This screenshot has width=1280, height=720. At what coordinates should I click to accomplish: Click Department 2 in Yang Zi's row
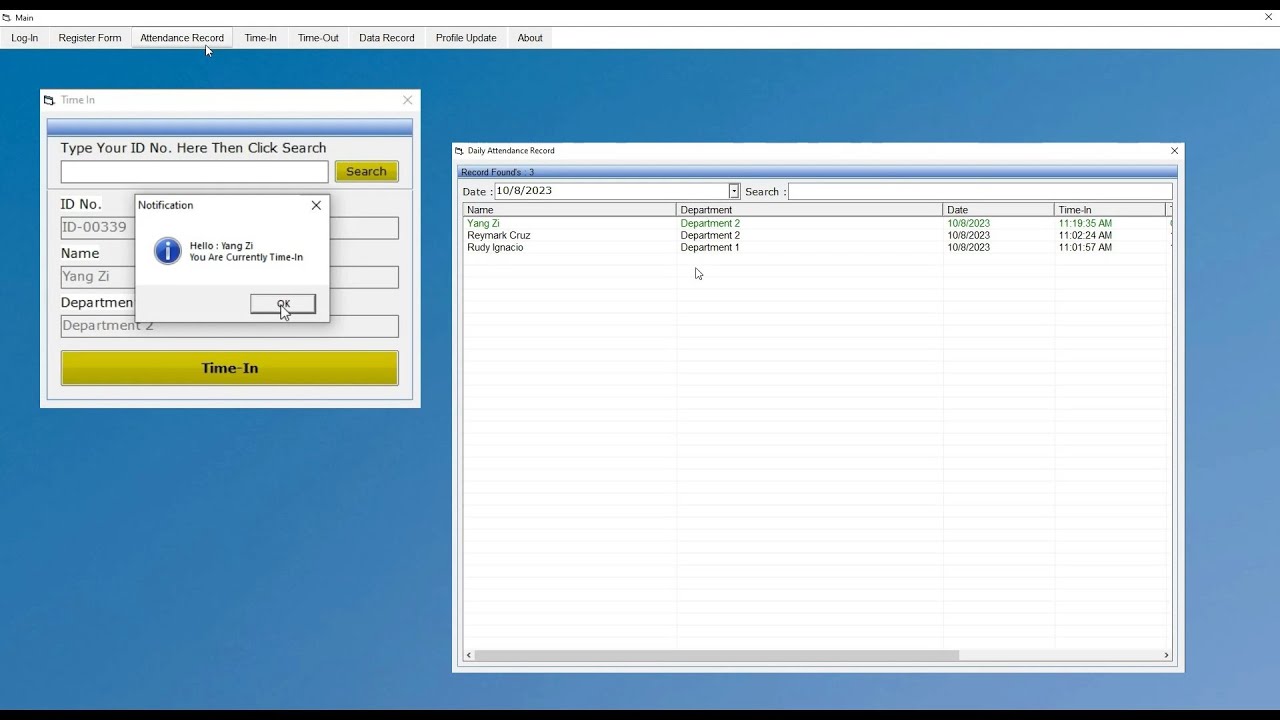(710, 224)
